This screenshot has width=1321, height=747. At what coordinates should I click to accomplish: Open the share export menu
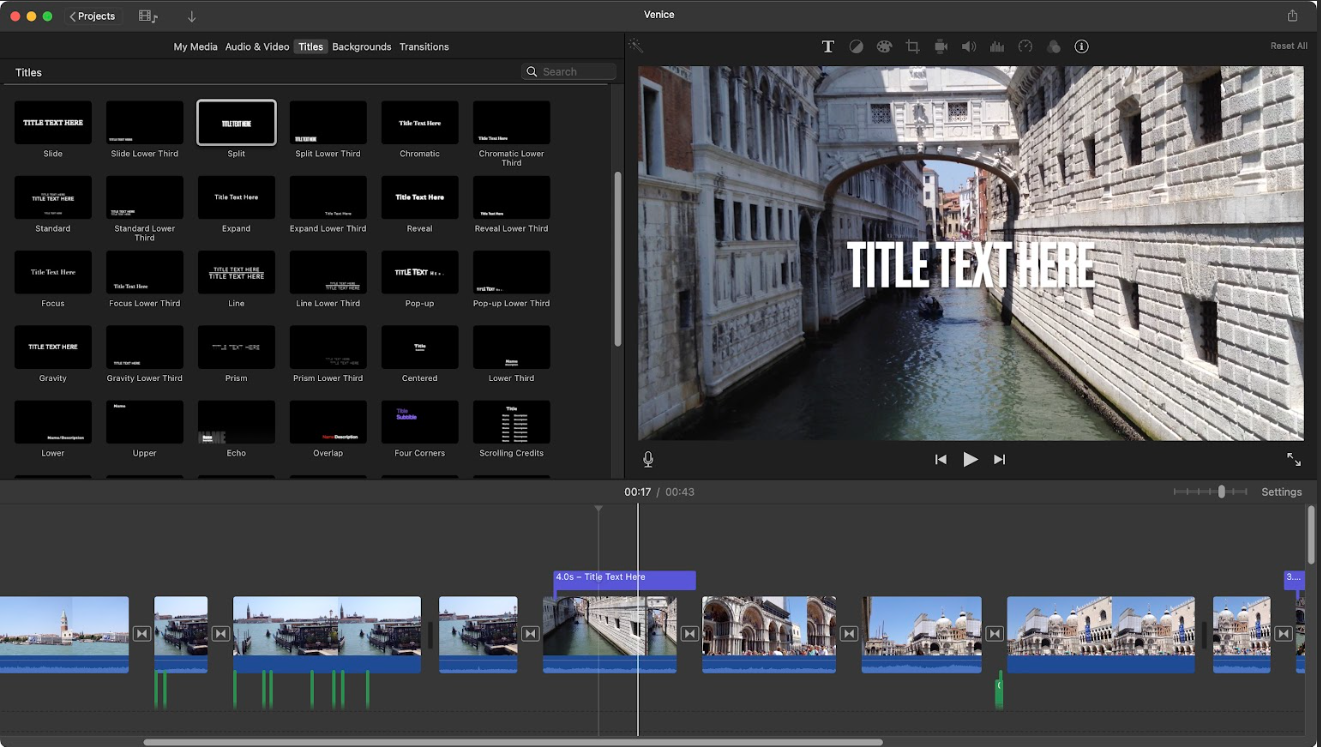tap(1292, 16)
